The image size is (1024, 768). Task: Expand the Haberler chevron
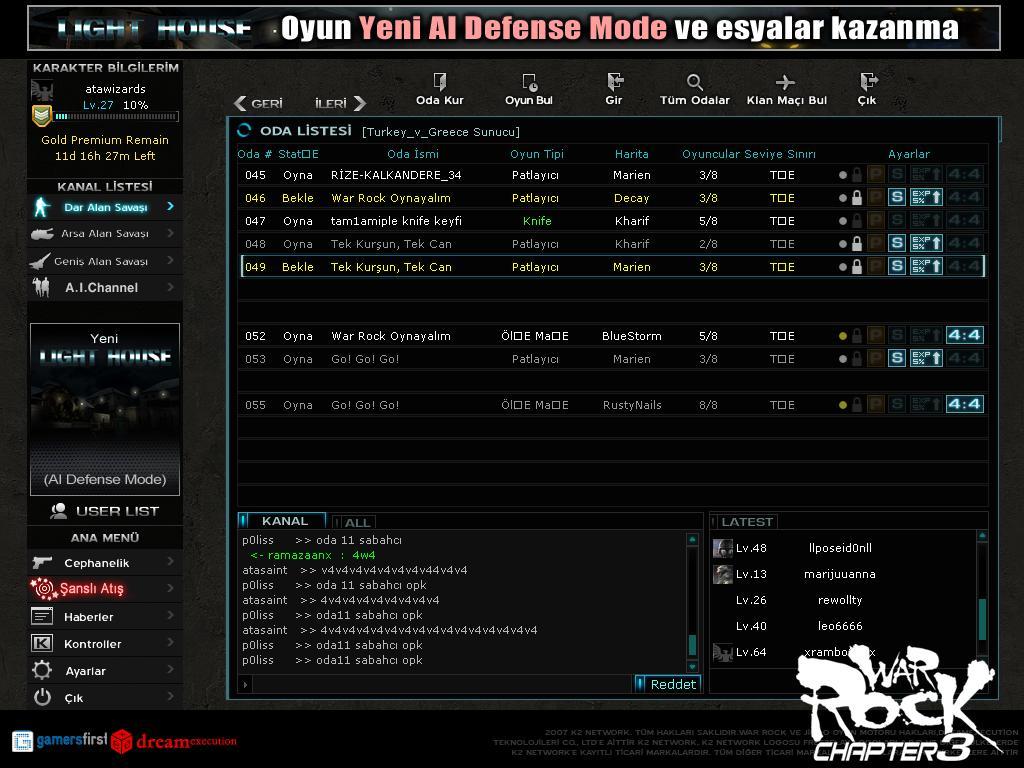pos(170,616)
